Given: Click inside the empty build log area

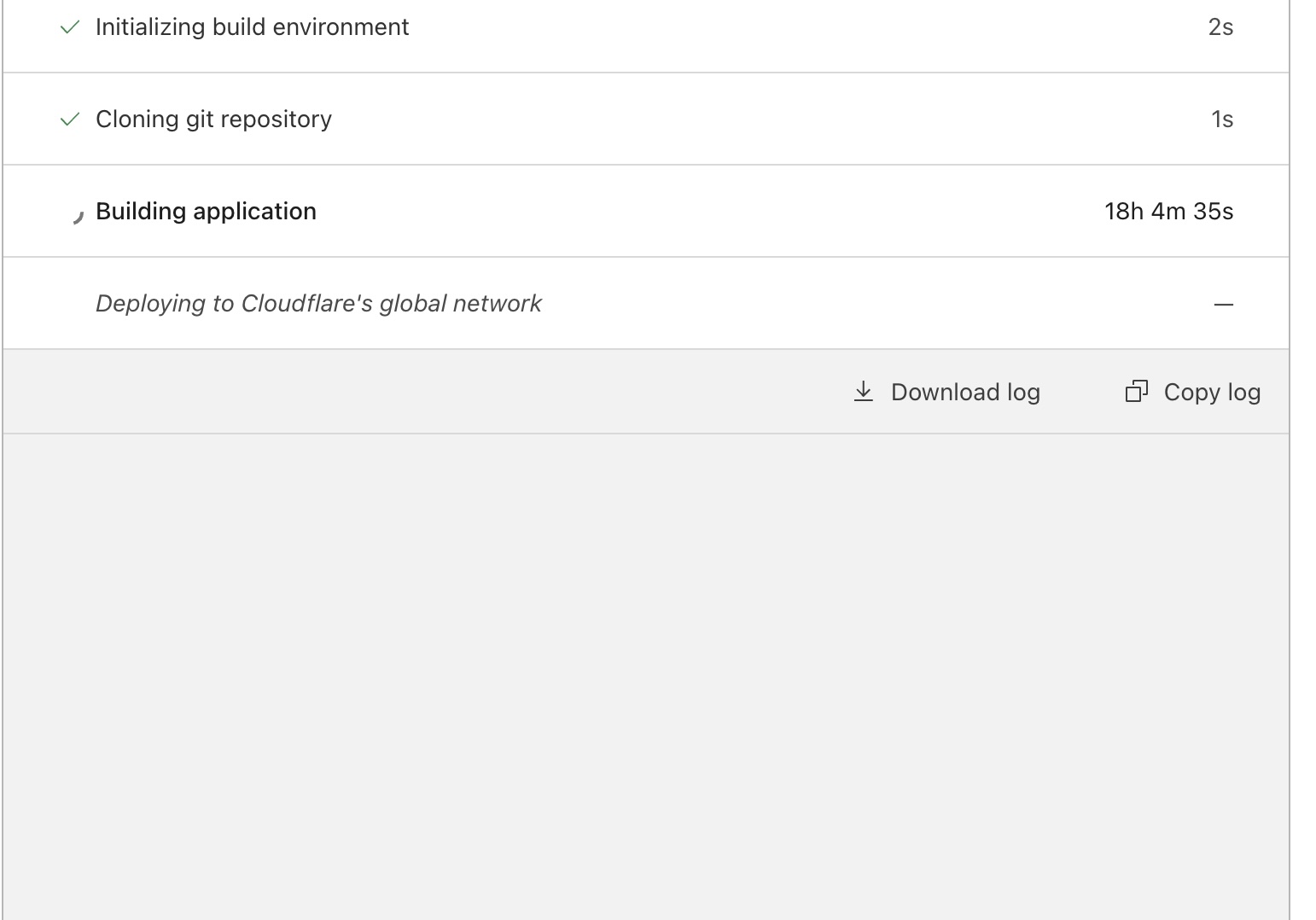Looking at the screenshot, I should pos(645,674).
